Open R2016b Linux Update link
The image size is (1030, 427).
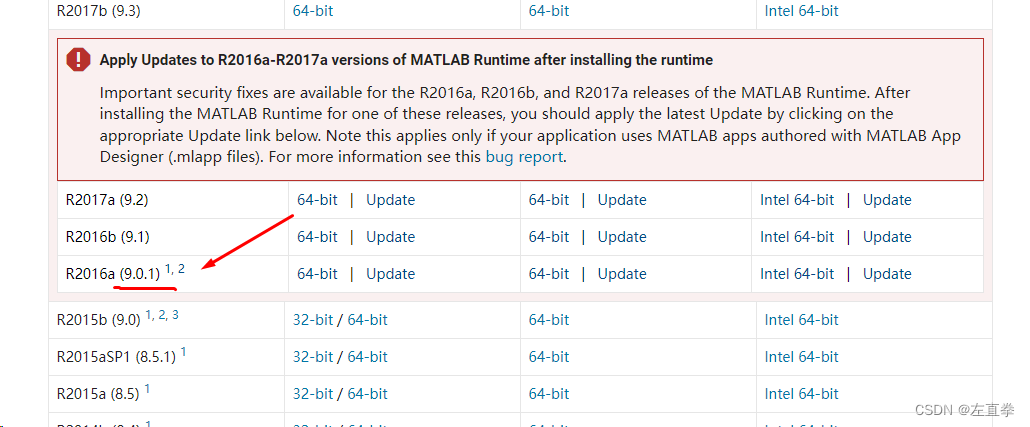[x=621, y=236]
